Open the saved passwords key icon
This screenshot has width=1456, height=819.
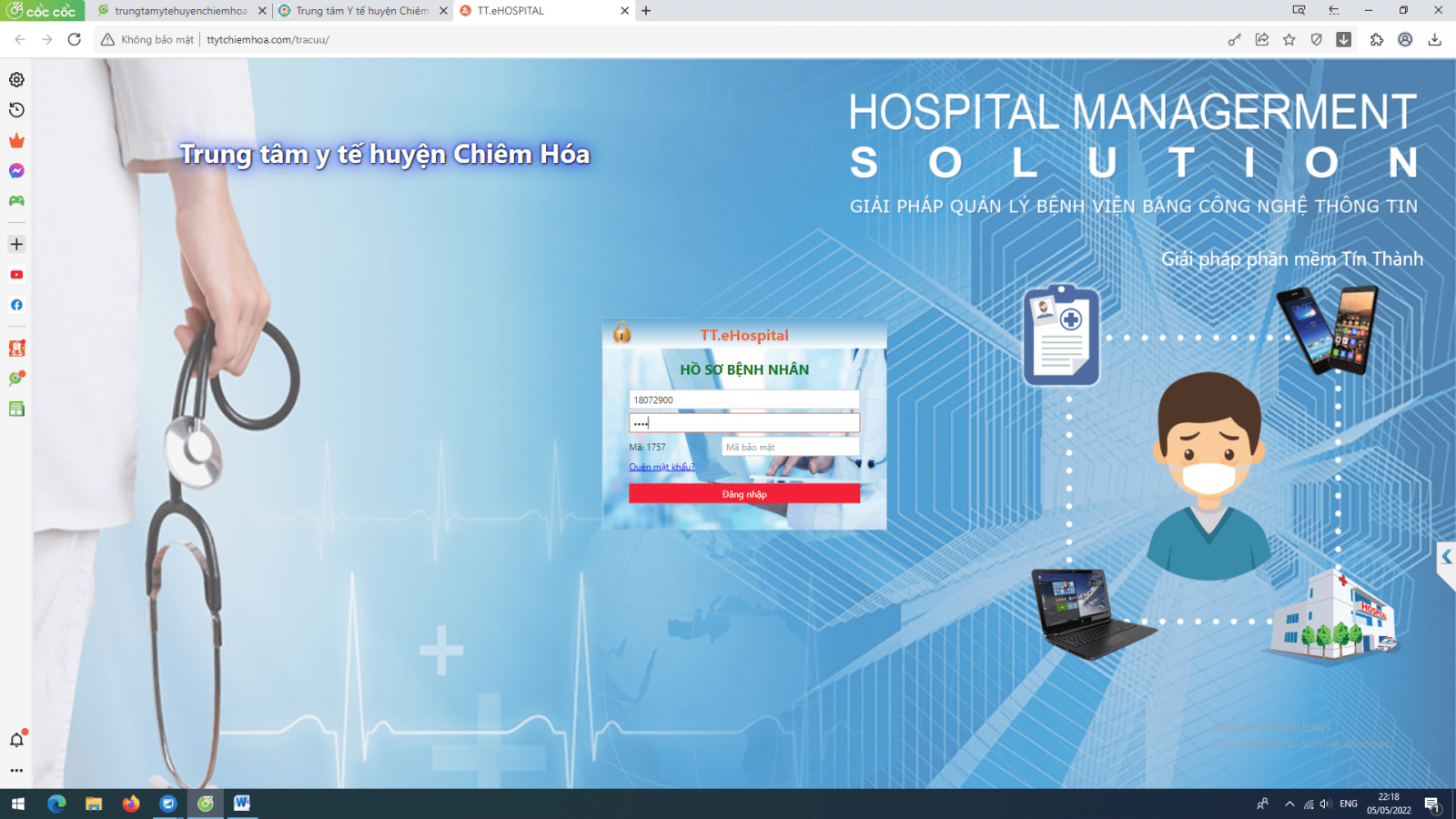(x=1234, y=40)
